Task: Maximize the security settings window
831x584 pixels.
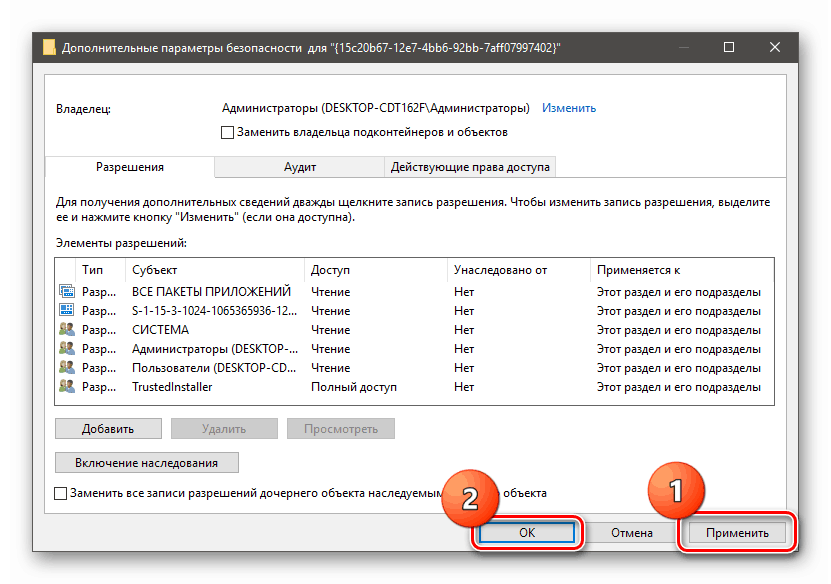Action: tap(729, 47)
